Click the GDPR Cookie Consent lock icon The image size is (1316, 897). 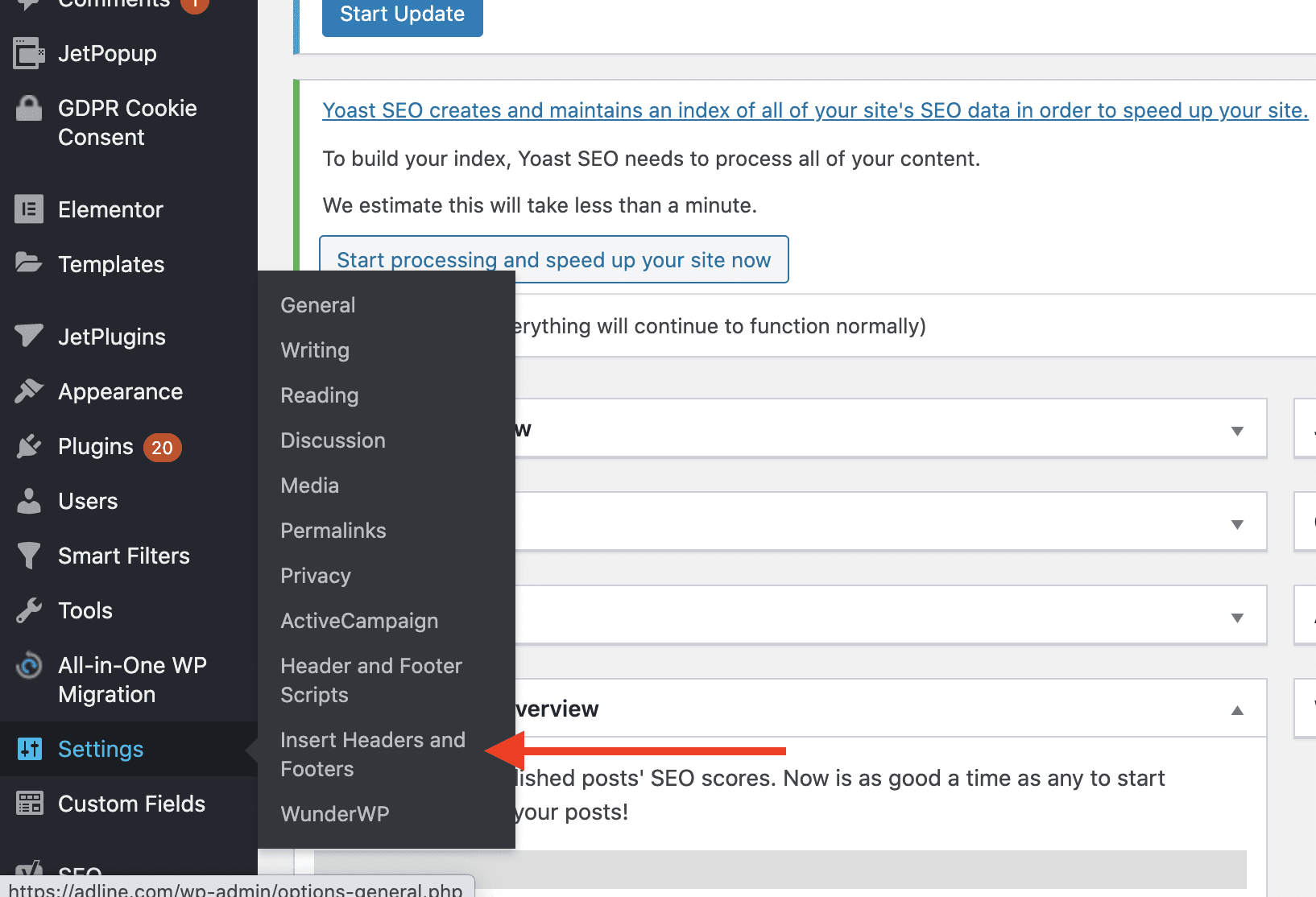29,108
